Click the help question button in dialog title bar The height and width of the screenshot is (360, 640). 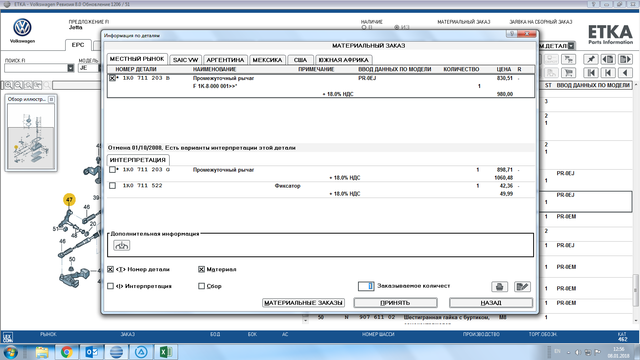point(511,34)
